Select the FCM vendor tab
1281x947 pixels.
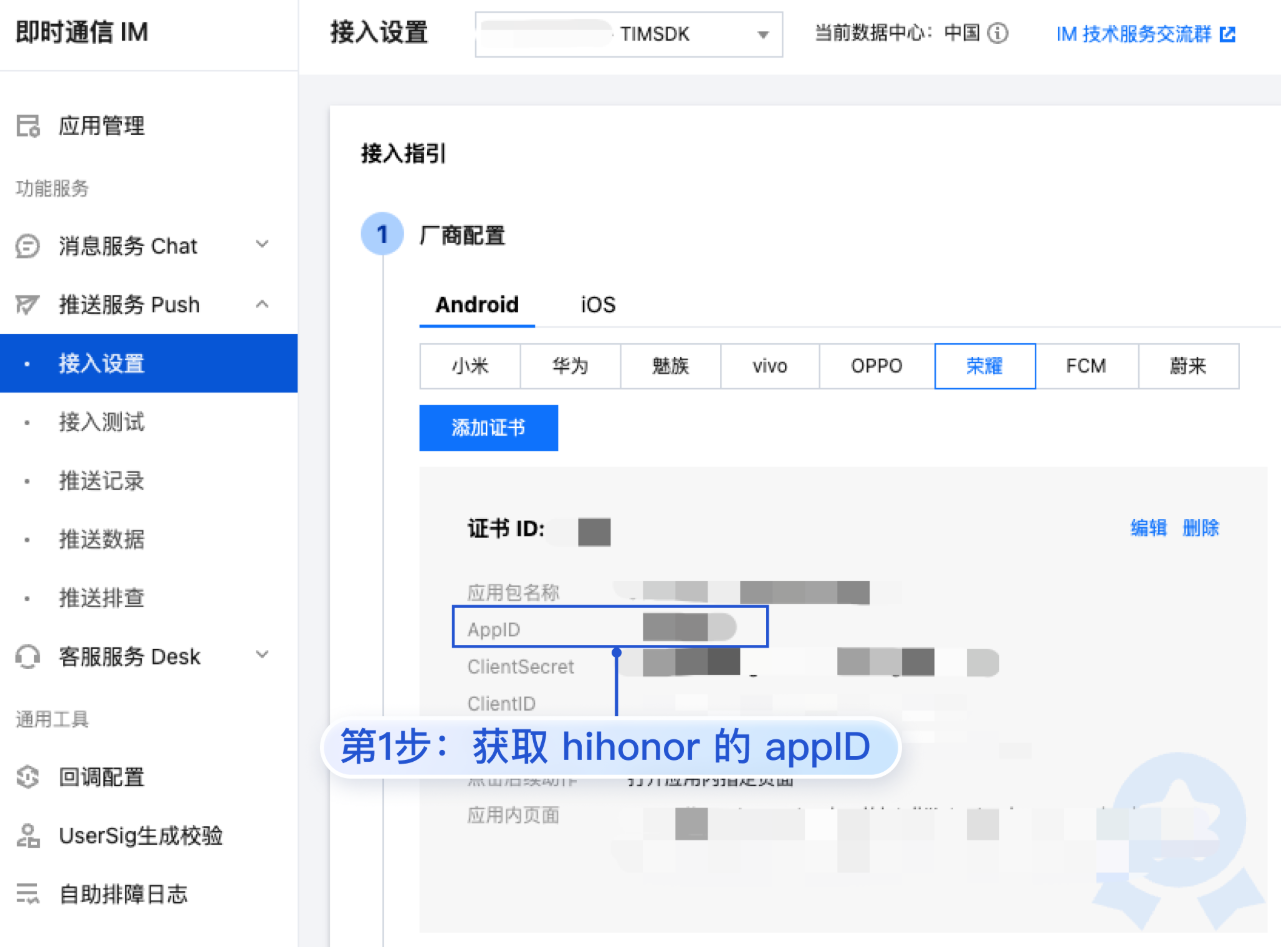click(1086, 366)
